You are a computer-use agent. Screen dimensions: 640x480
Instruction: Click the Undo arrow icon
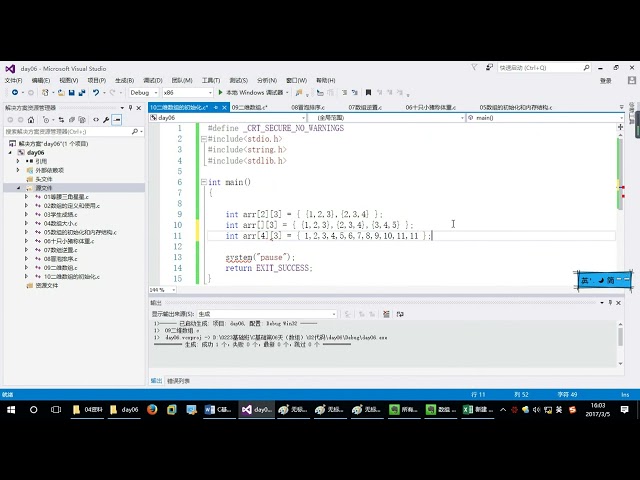(96, 93)
